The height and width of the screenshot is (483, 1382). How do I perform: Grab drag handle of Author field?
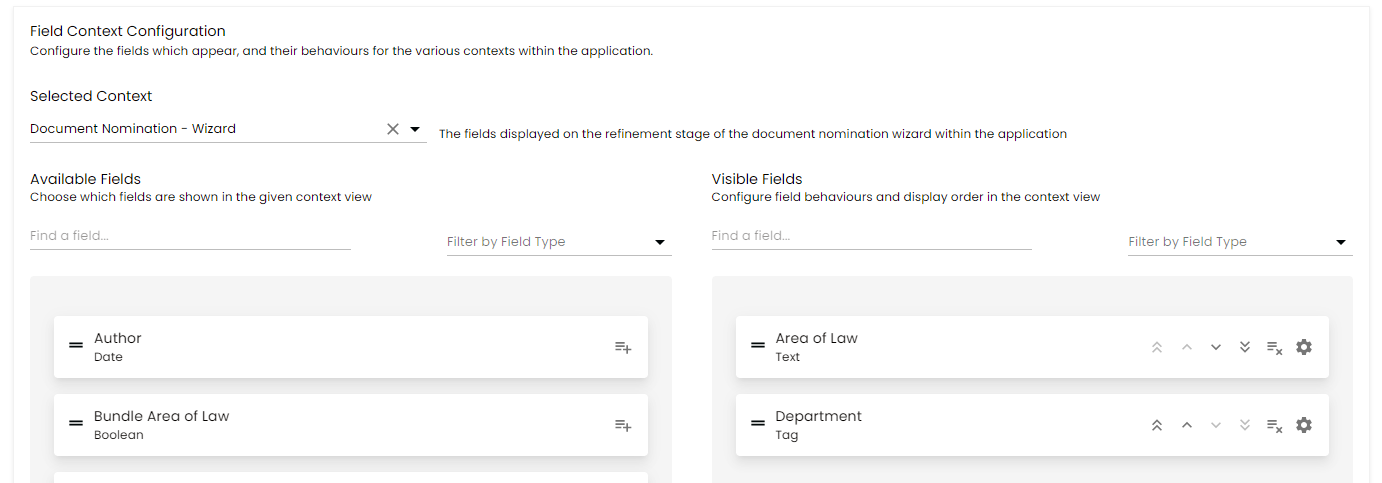click(76, 345)
